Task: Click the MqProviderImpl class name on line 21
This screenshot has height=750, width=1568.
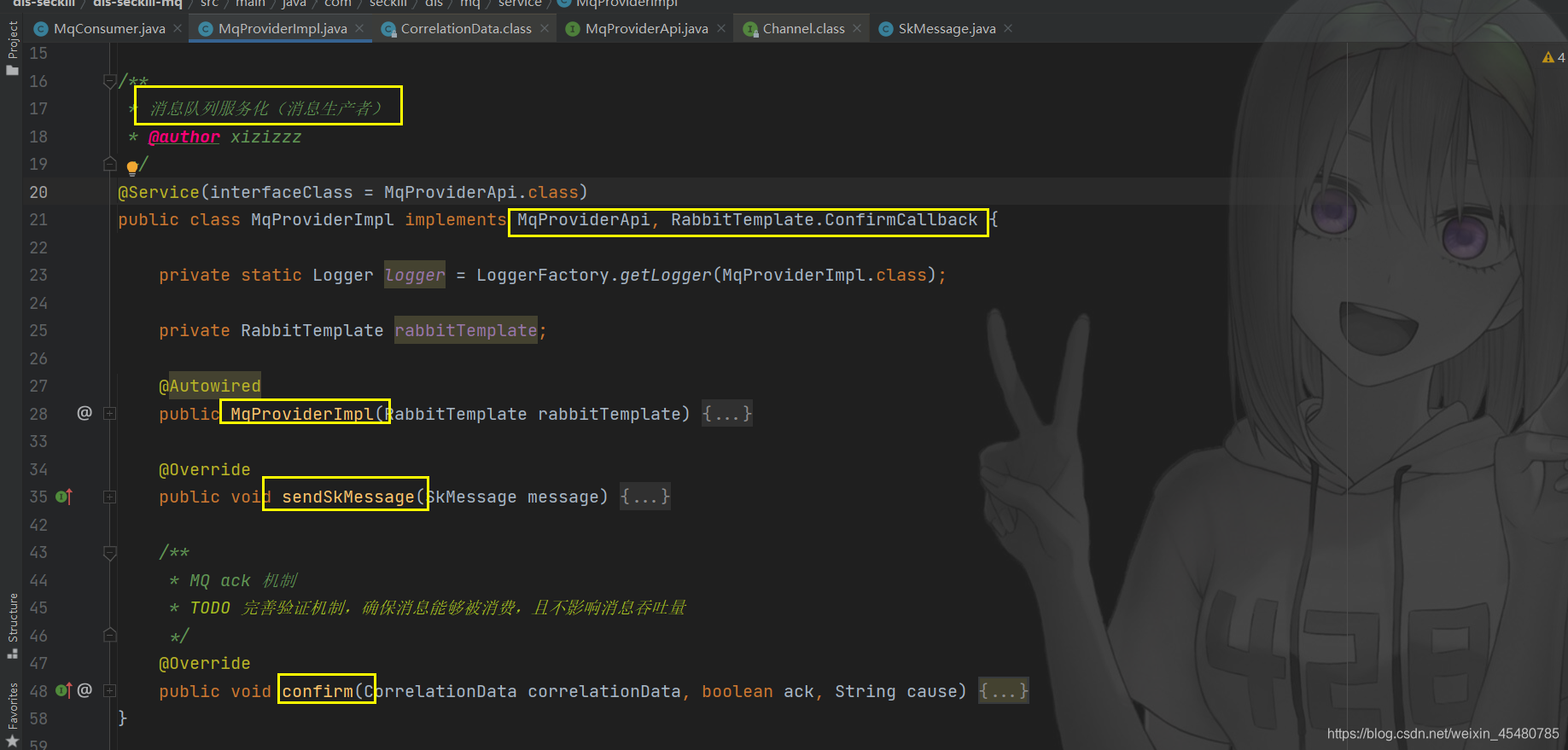Action: [x=323, y=220]
